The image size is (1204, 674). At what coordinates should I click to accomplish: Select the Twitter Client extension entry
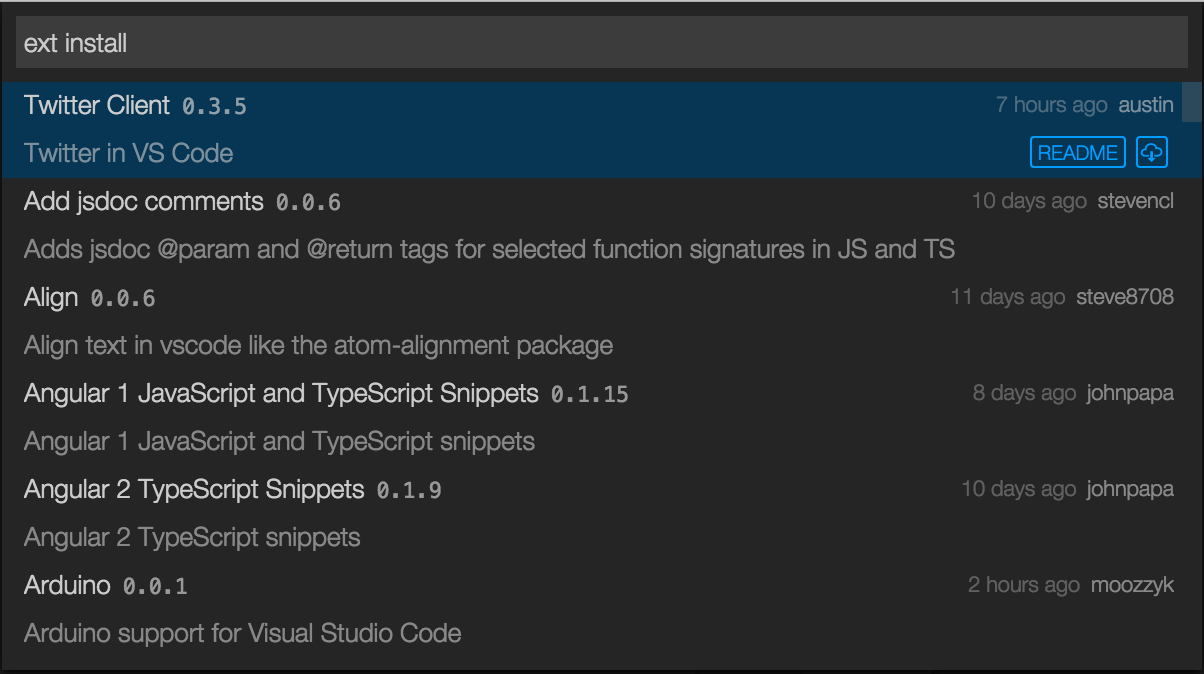(x=592, y=129)
